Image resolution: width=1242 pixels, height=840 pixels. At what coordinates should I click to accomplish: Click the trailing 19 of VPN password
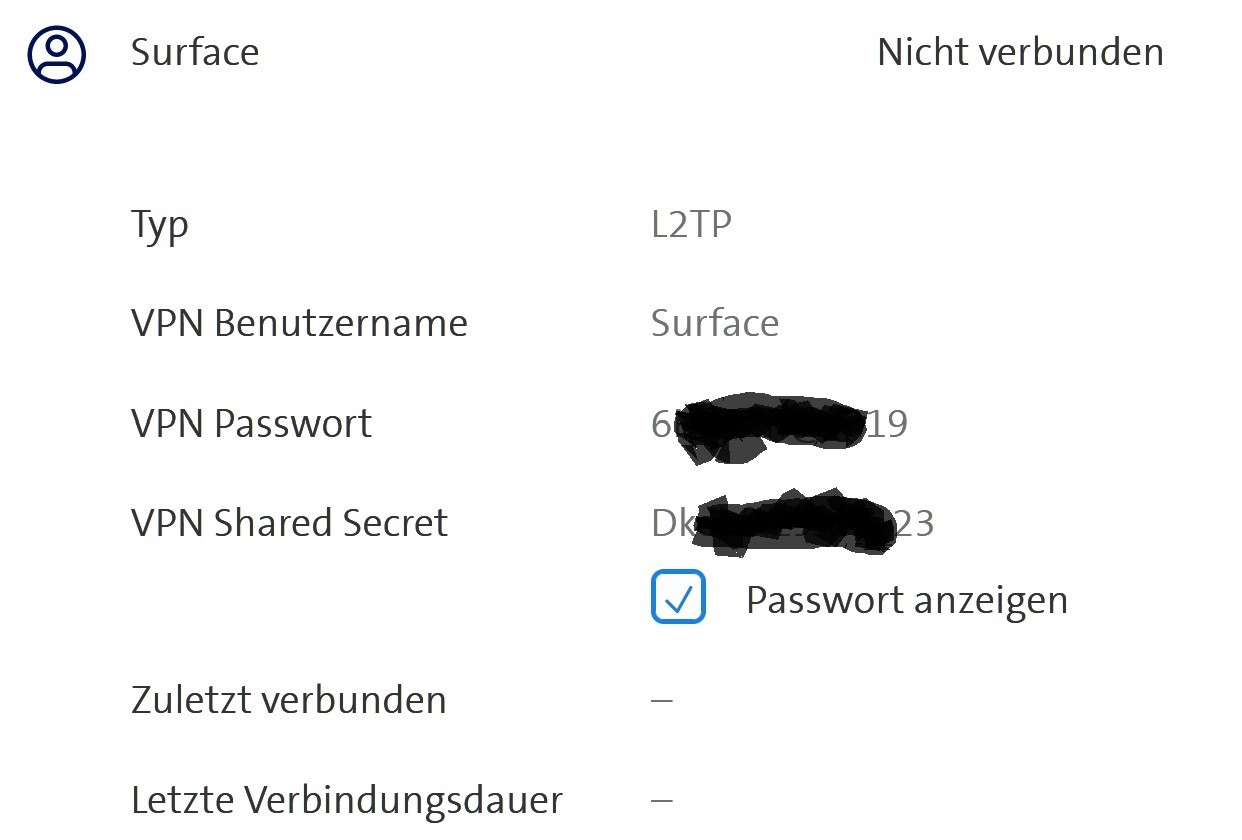pyautogui.click(x=887, y=425)
